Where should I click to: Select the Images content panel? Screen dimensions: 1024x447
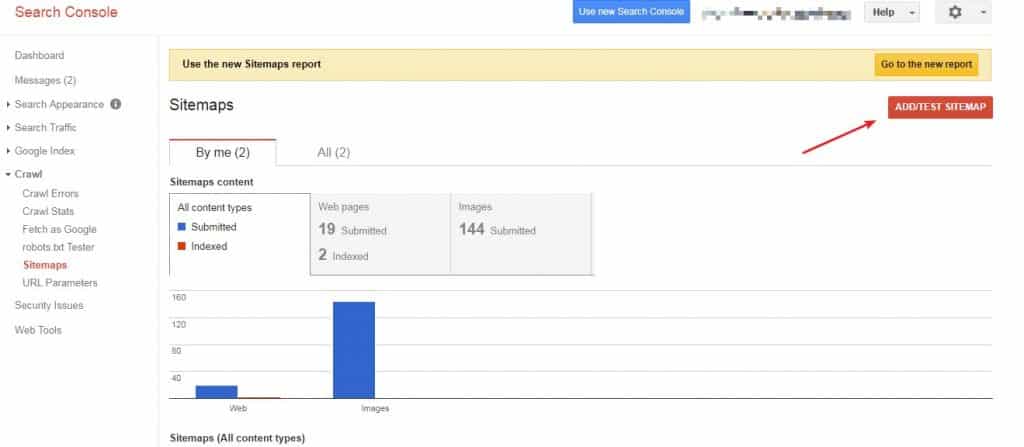pos(521,234)
